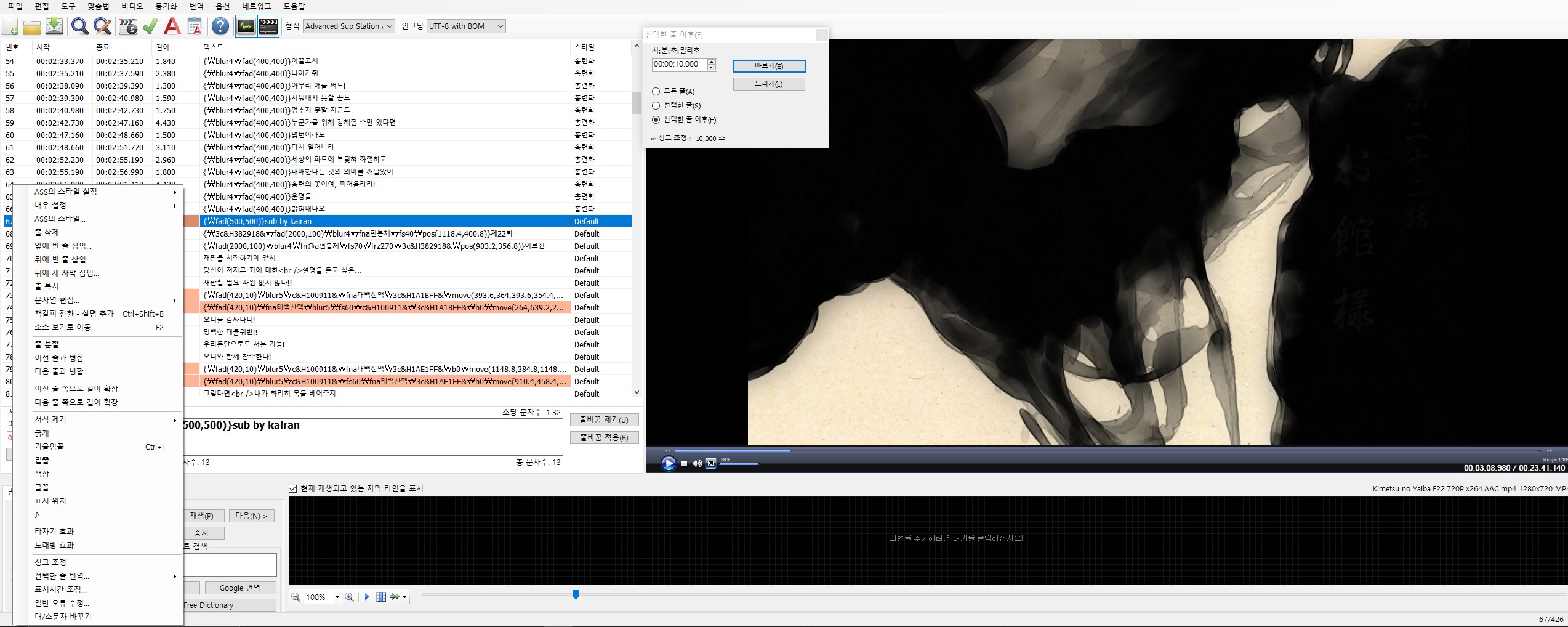Click the 느리게(L) button

[769, 84]
